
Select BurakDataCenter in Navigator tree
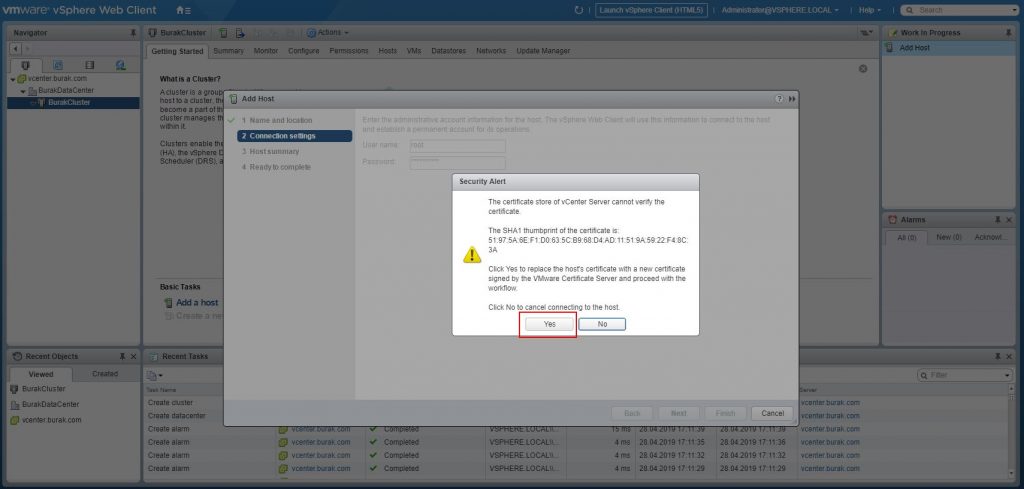(65, 91)
